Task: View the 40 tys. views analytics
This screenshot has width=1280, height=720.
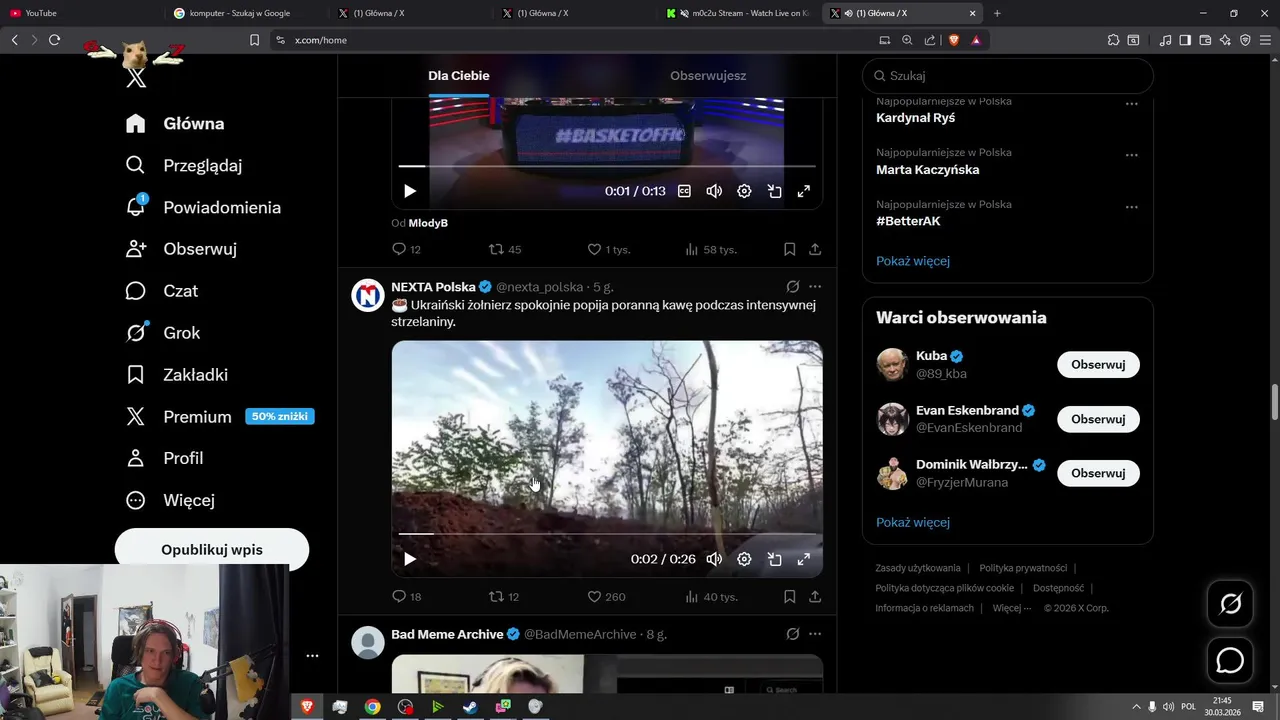Action: (x=711, y=597)
